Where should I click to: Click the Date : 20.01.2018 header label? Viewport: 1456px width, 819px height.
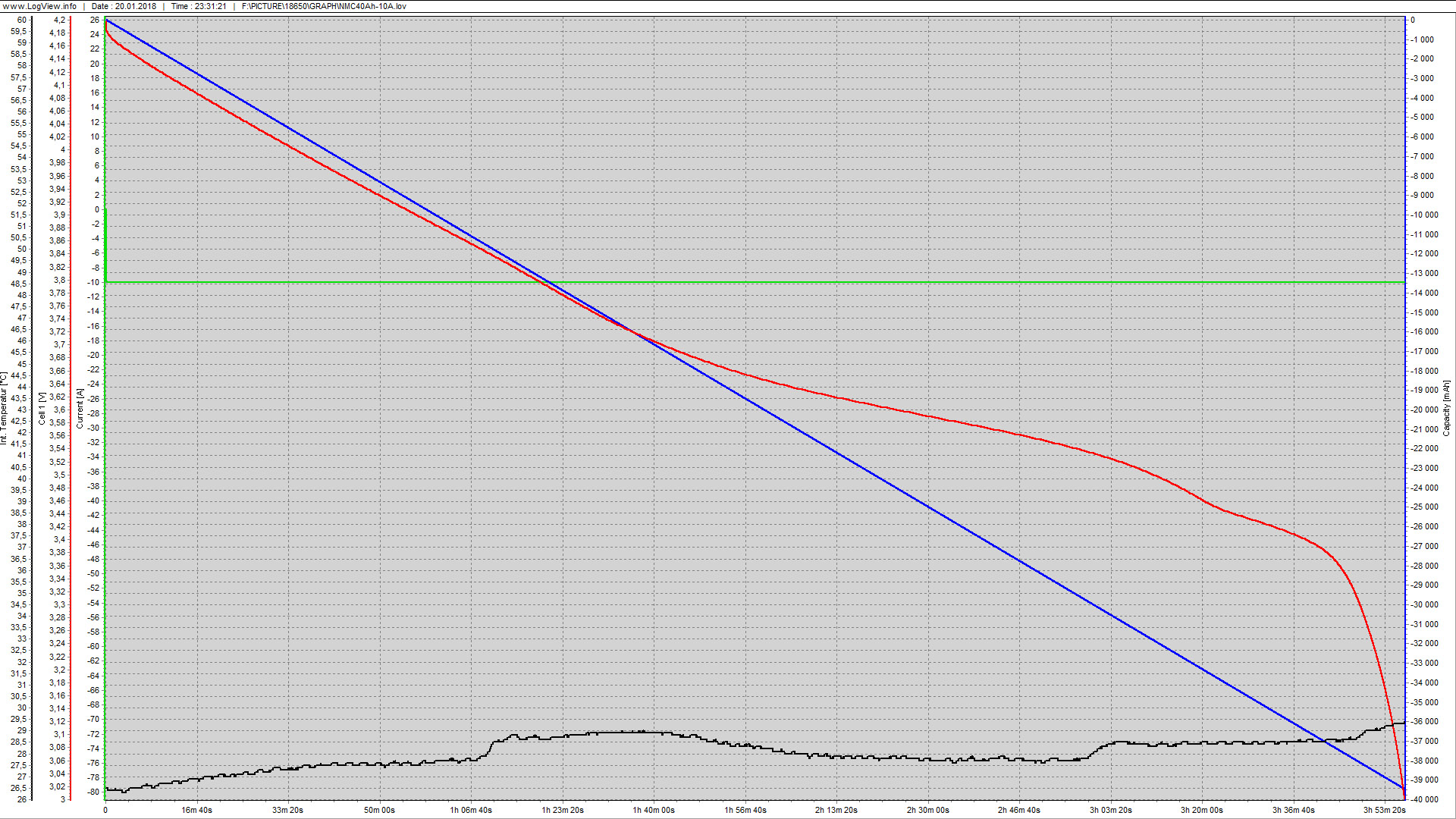124,6
